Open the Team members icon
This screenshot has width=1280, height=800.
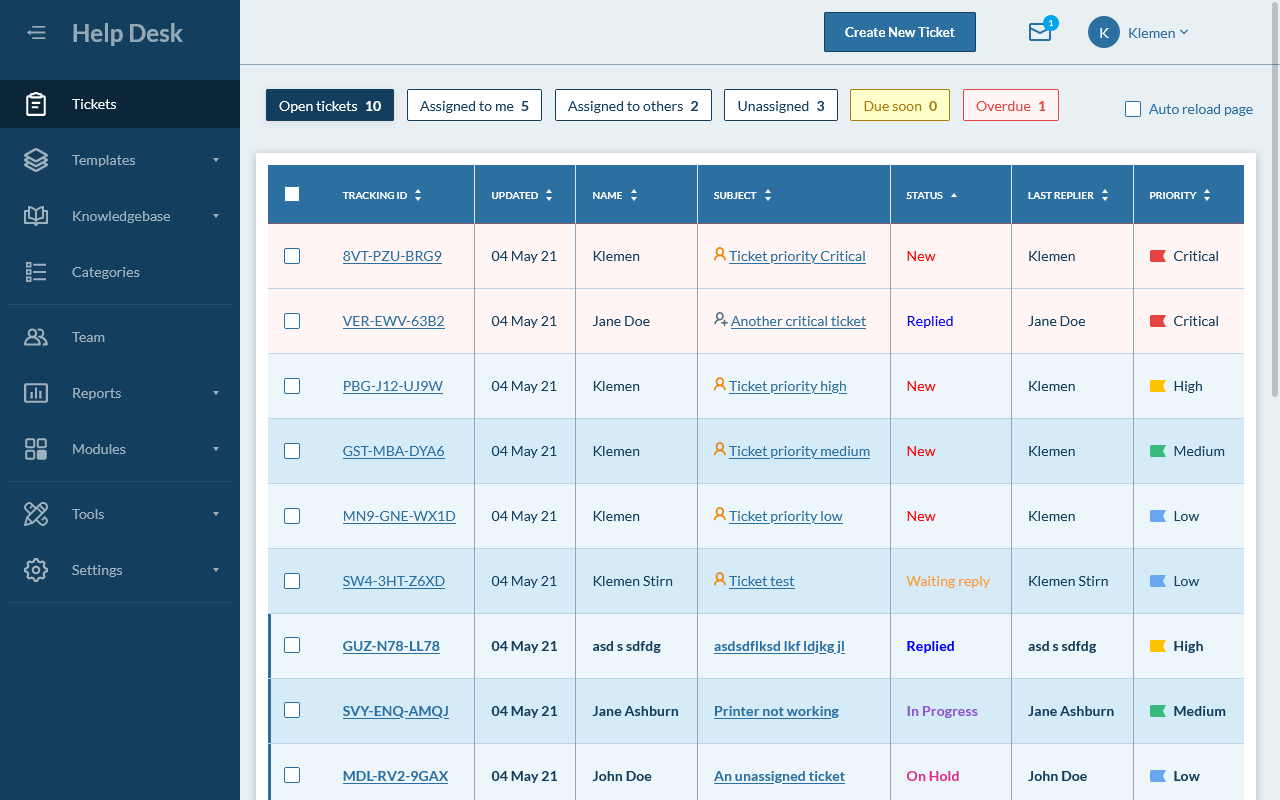[35, 337]
